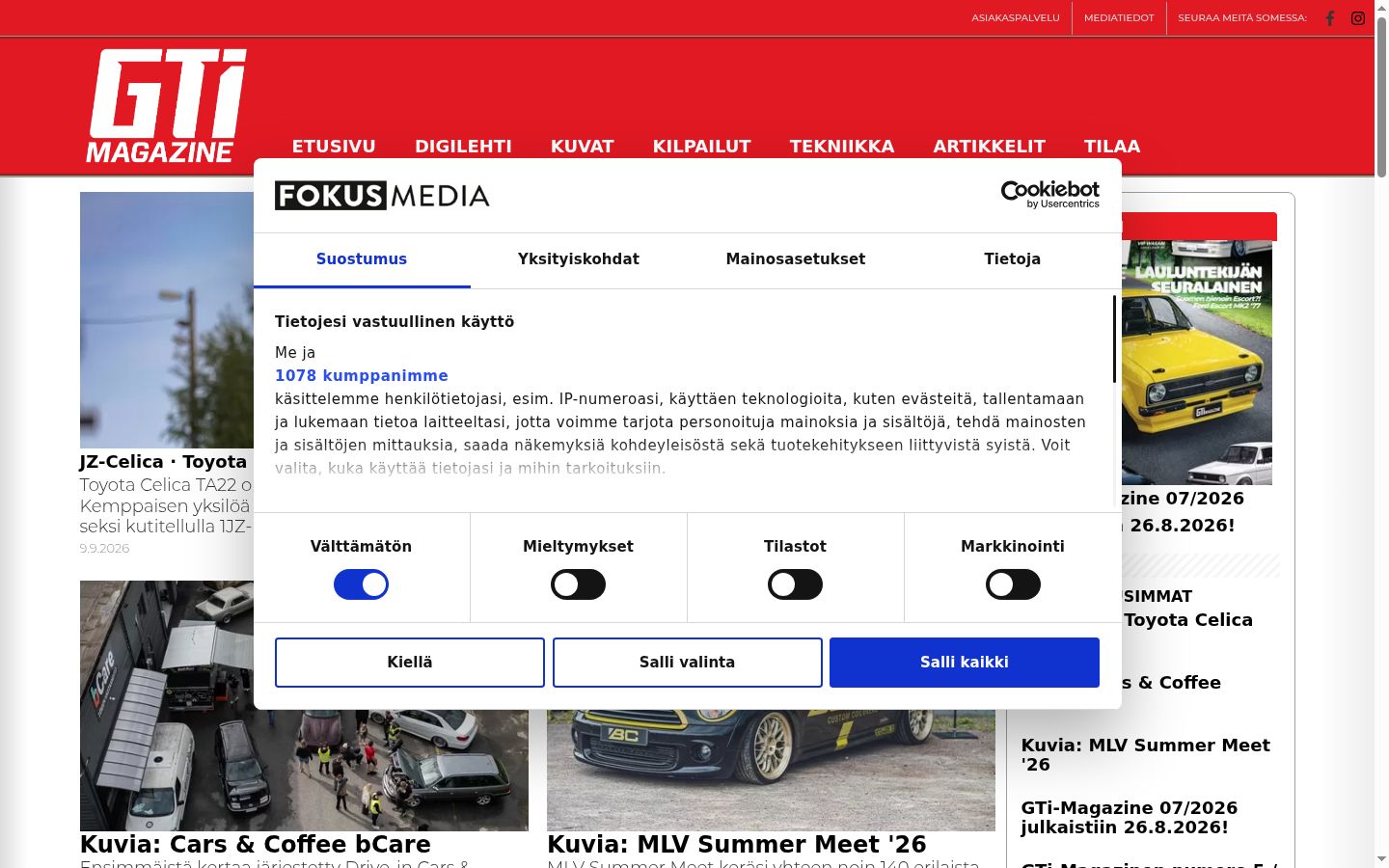Open the Cookiebot by Usercentrics logo

click(1050, 195)
